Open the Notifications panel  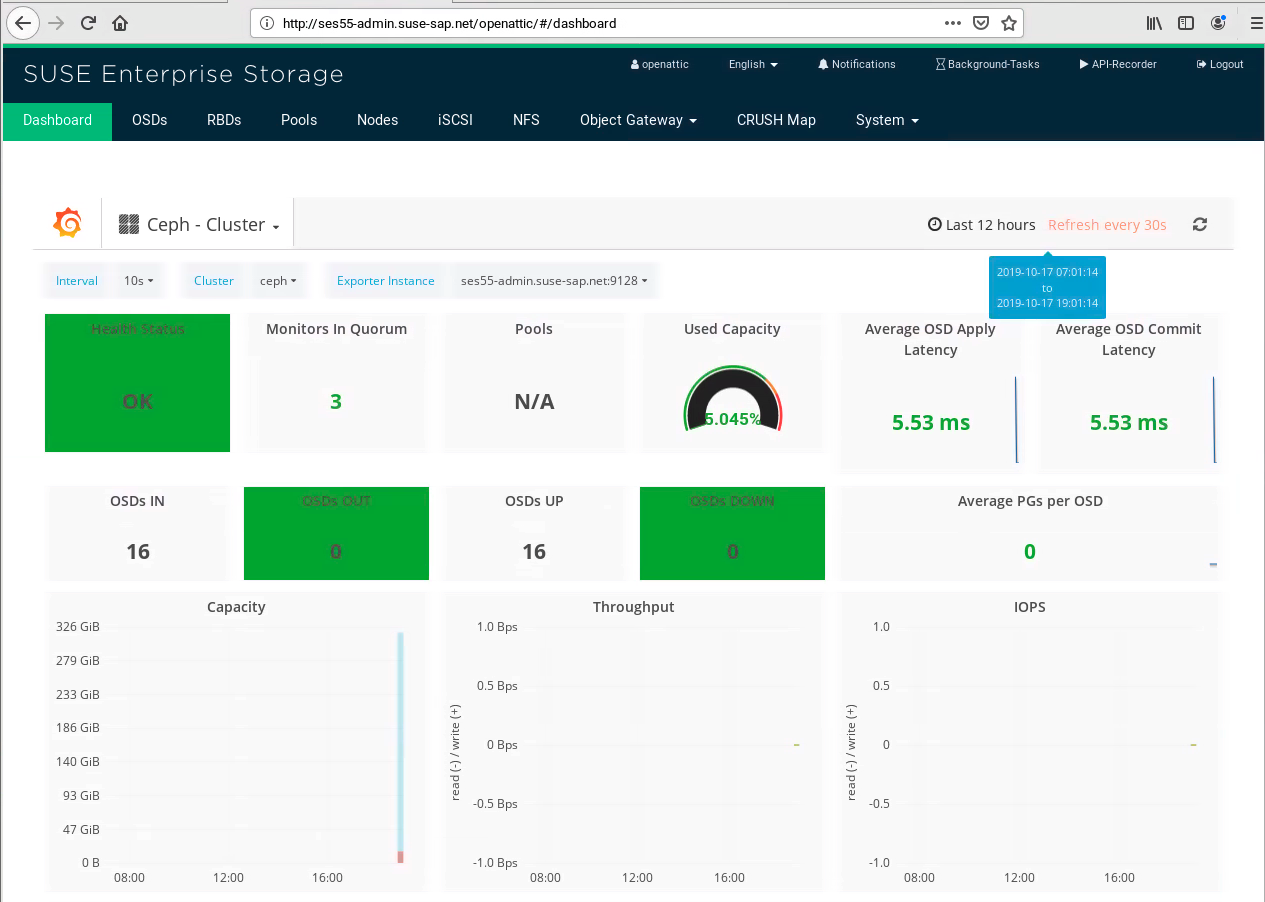click(856, 64)
